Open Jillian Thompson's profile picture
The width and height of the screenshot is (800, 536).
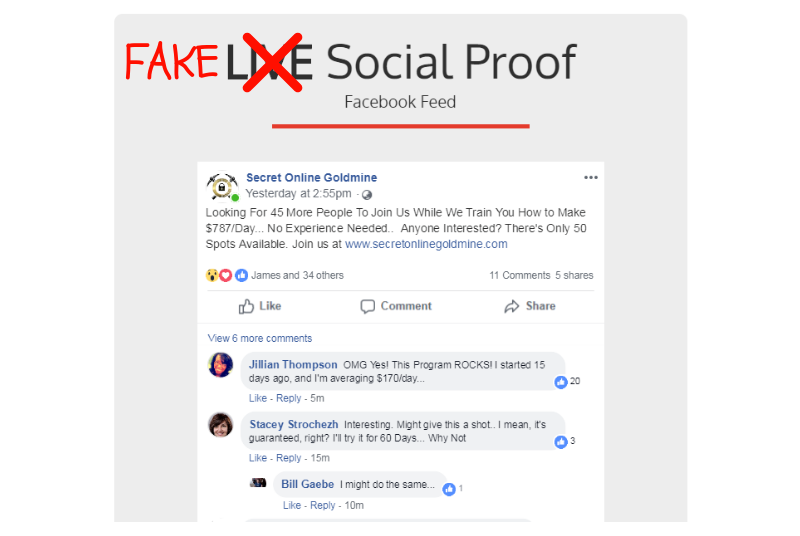click(220, 365)
